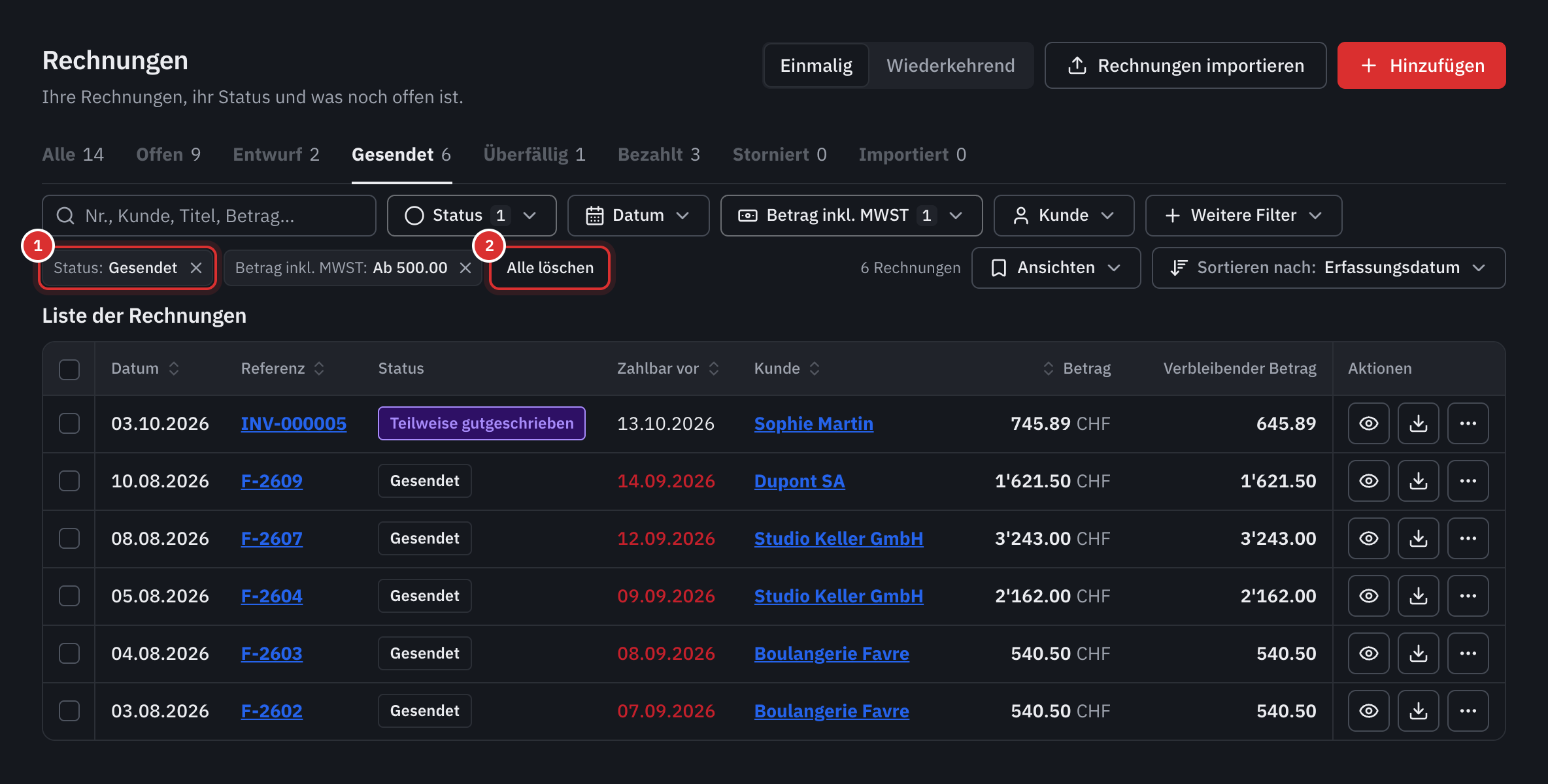This screenshot has width=1548, height=784.
Task: Open the Ansichten dropdown
Action: point(1056,268)
